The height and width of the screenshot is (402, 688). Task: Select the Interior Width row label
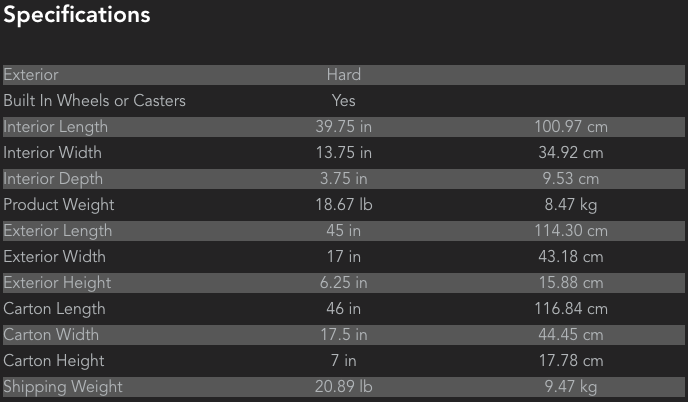[52, 153]
